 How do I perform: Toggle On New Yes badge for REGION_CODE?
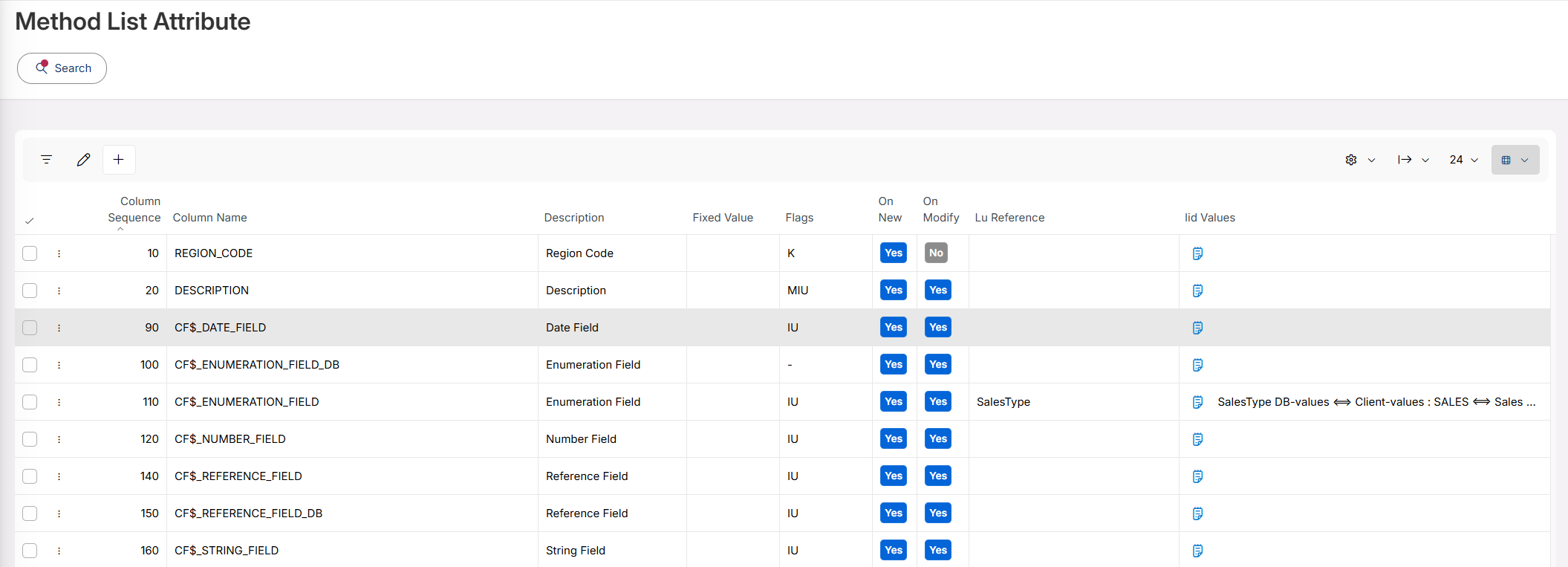click(x=894, y=253)
